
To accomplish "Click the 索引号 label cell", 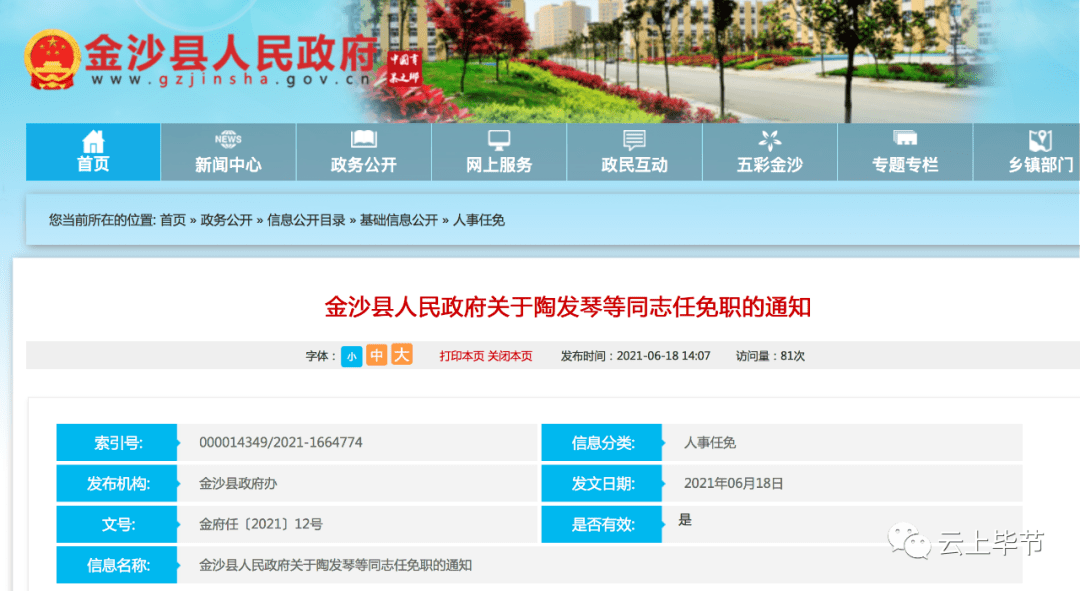I will point(117,442).
